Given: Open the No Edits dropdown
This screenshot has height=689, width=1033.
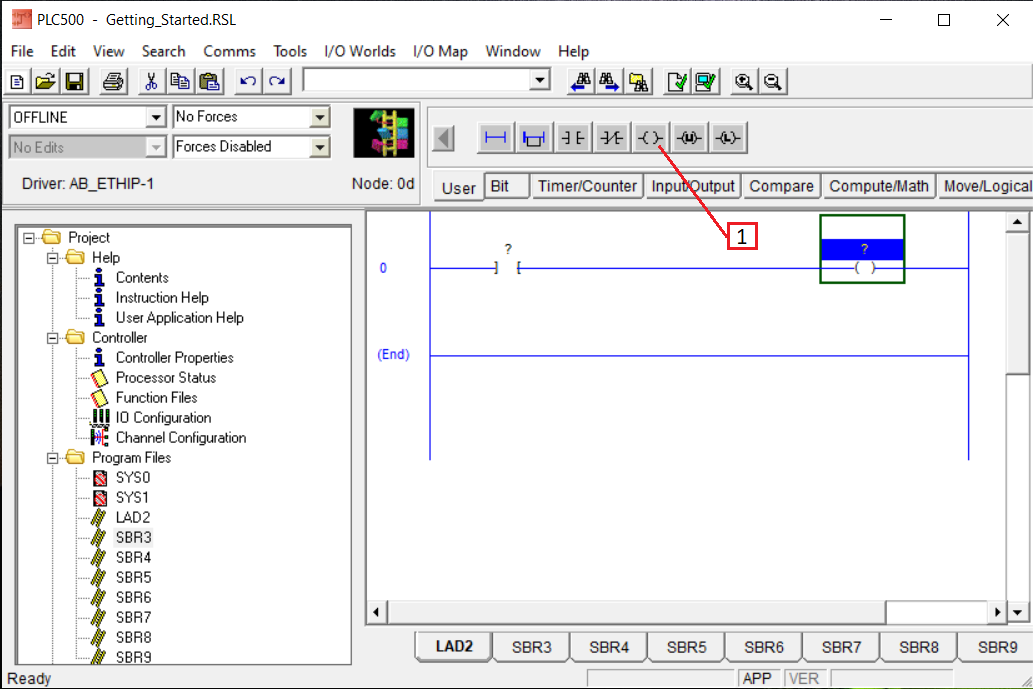Looking at the screenshot, I should tap(155, 146).
